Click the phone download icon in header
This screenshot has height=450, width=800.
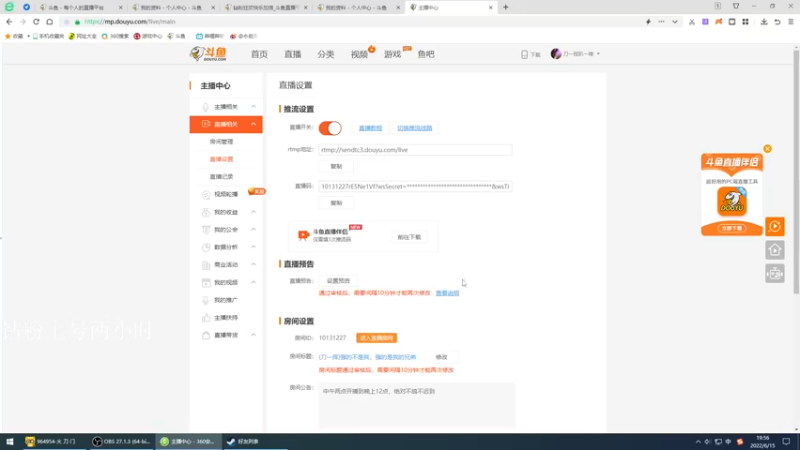(x=524, y=54)
